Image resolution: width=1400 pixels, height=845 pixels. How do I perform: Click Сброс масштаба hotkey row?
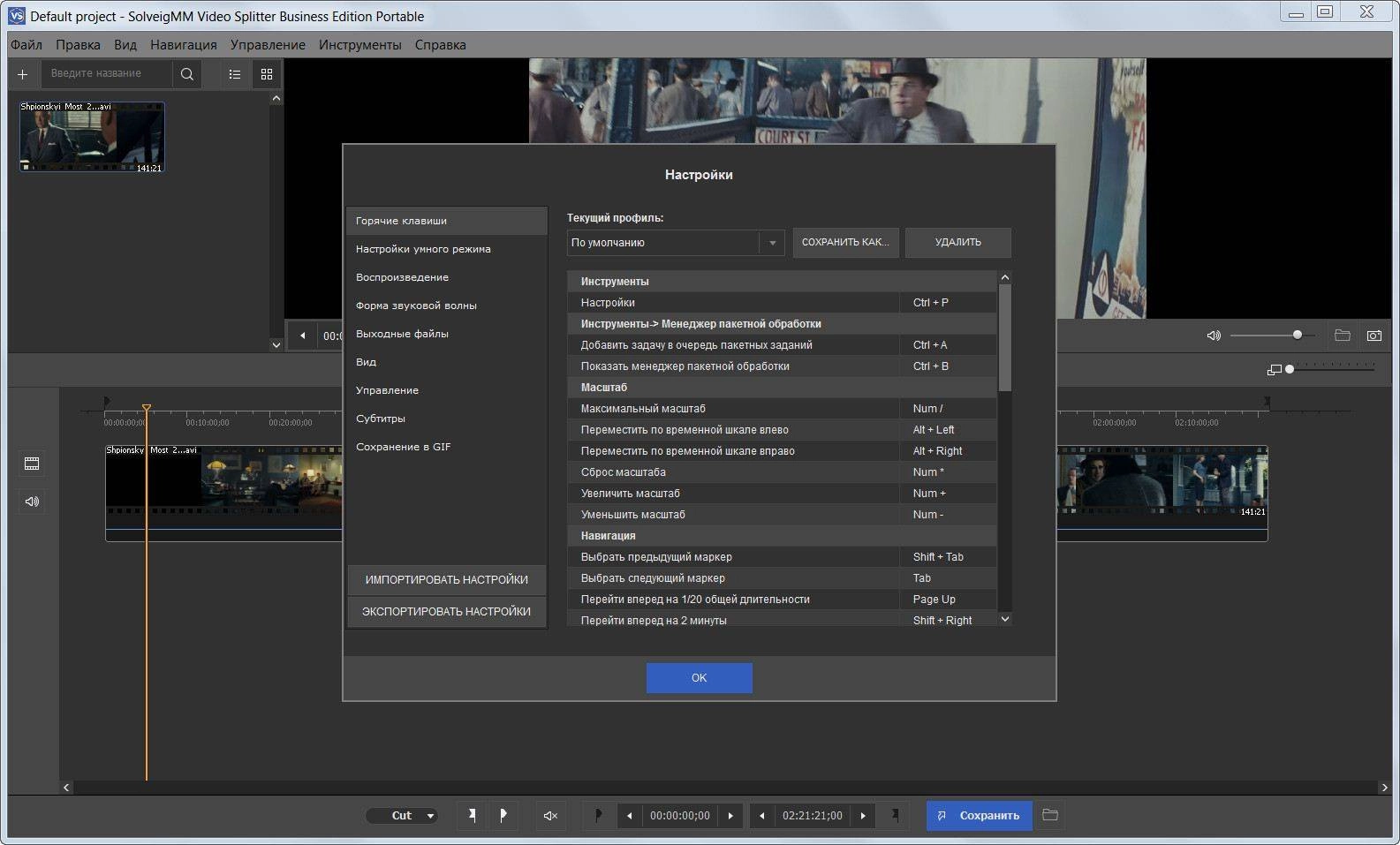pos(782,472)
